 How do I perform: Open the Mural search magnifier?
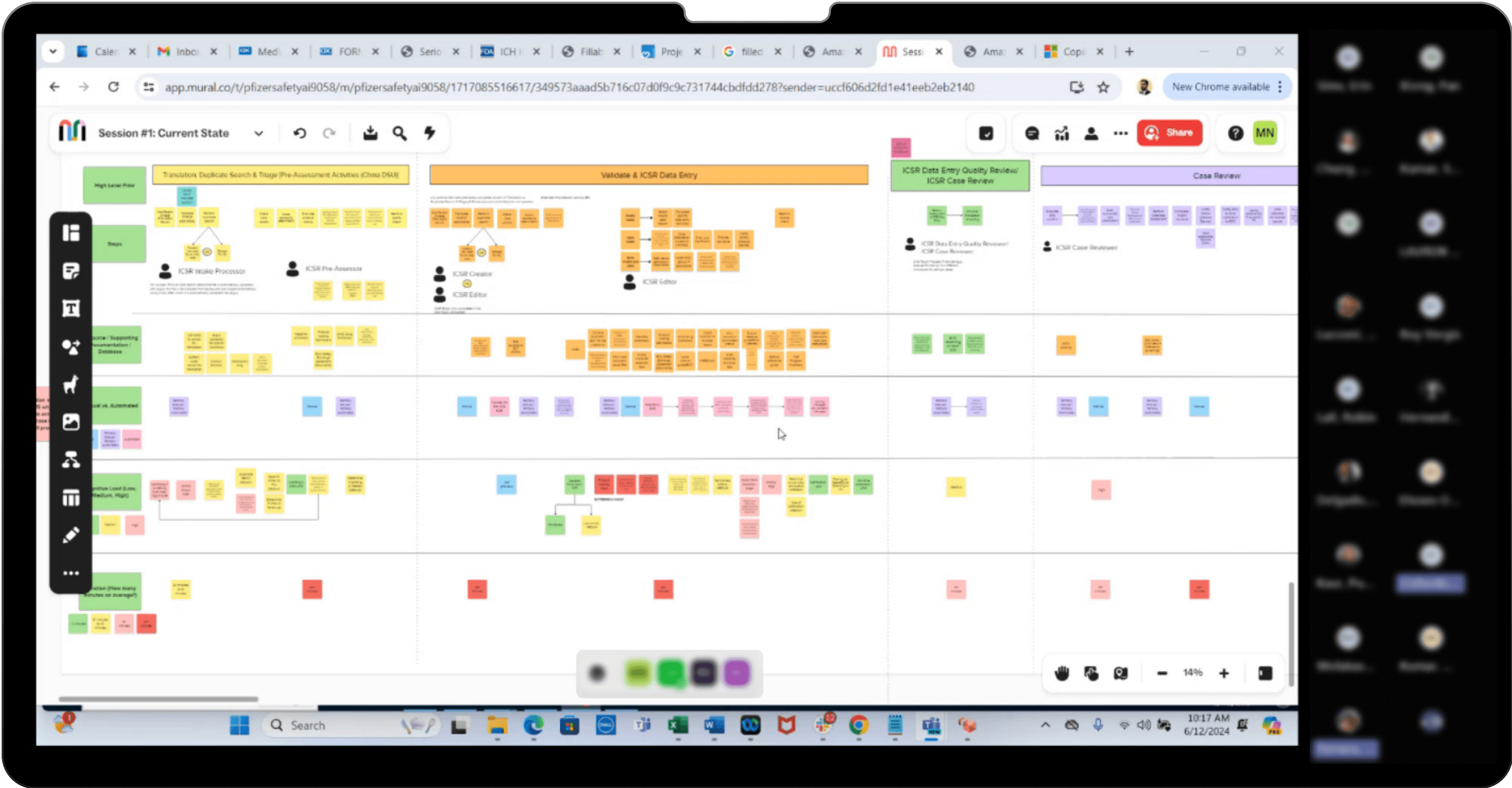point(400,133)
